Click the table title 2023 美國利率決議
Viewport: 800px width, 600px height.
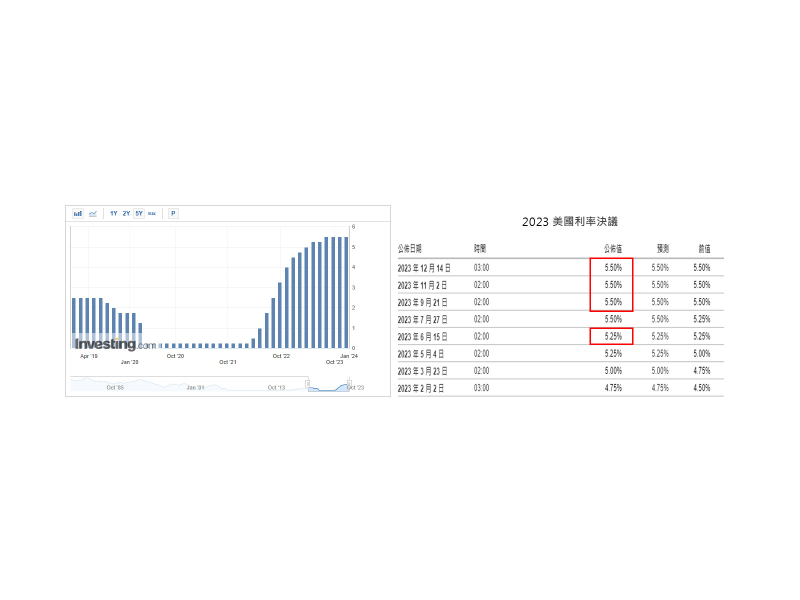(x=569, y=221)
